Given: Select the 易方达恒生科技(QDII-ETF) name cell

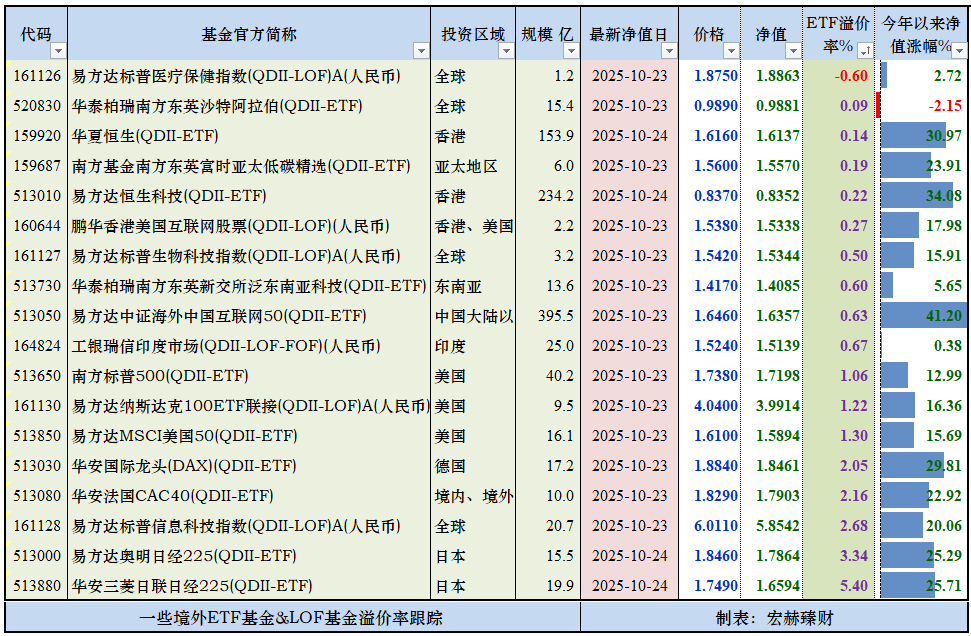Looking at the screenshot, I should click(x=249, y=196).
